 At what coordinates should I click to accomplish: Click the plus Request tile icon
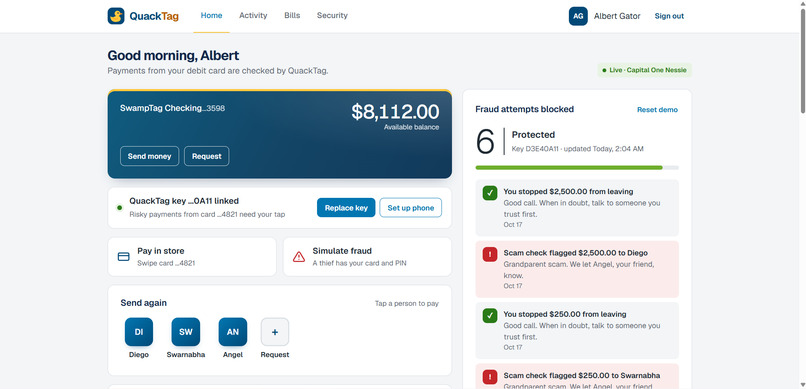pyautogui.click(x=275, y=332)
